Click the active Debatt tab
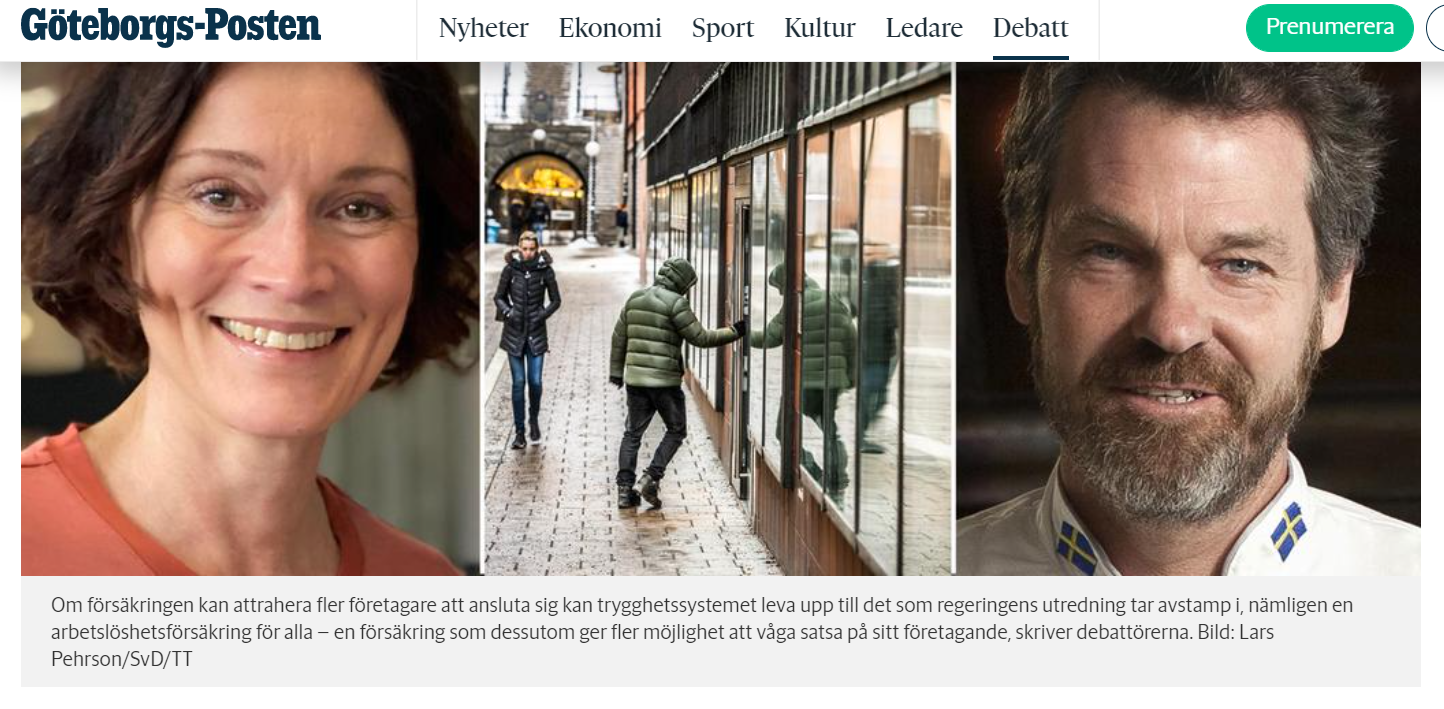 coord(1031,28)
